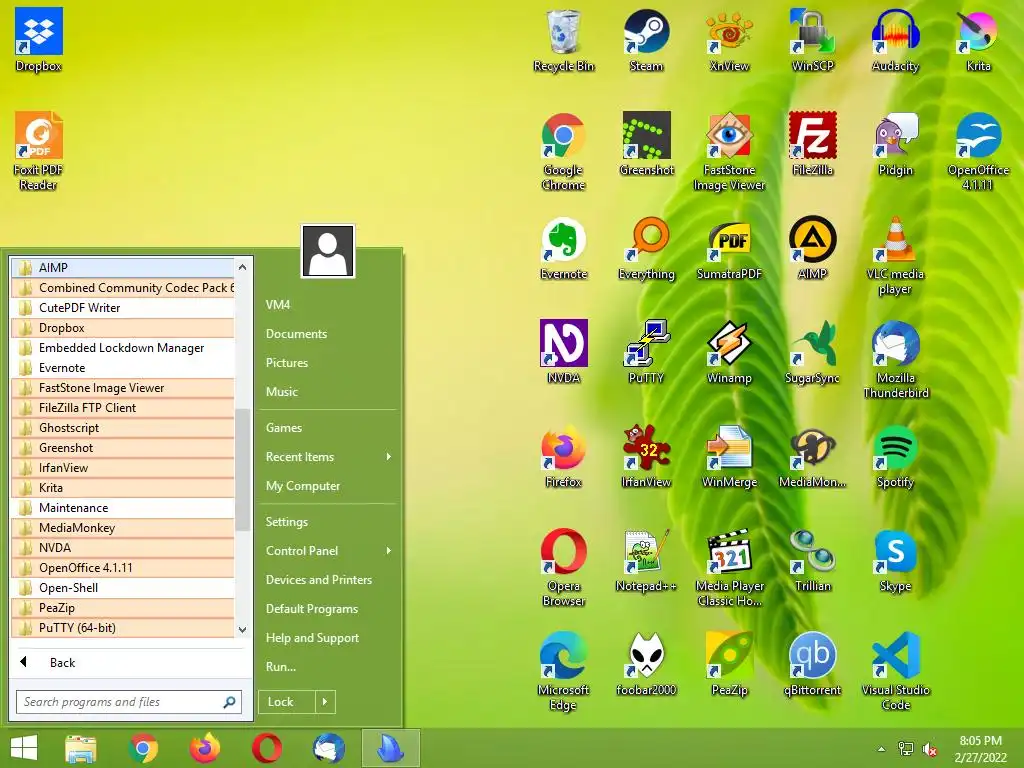
Task: Select the WinSCP desktop icon
Action: click(812, 40)
